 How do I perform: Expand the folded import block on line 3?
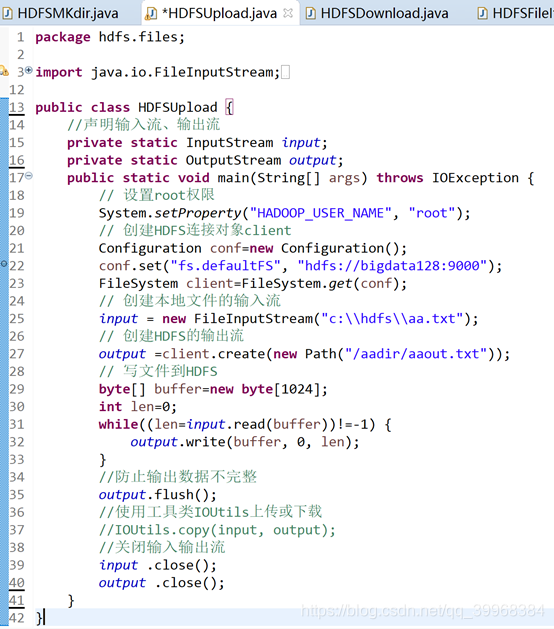point(29,70)
